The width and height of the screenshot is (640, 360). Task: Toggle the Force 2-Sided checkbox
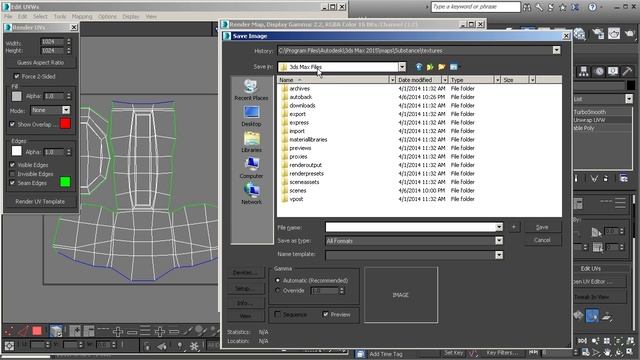pyautogui.click(x=17, y=76)
